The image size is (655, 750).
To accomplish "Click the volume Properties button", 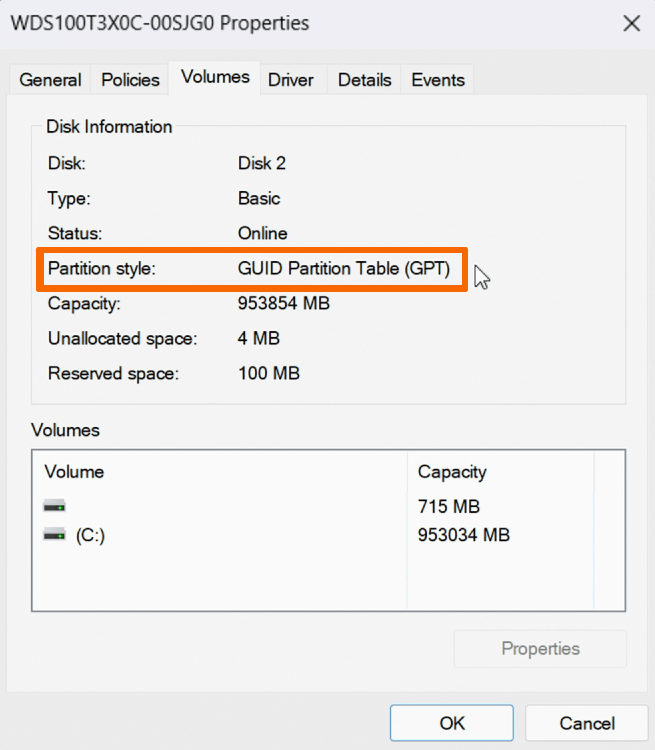I will [x=540, y=649].
